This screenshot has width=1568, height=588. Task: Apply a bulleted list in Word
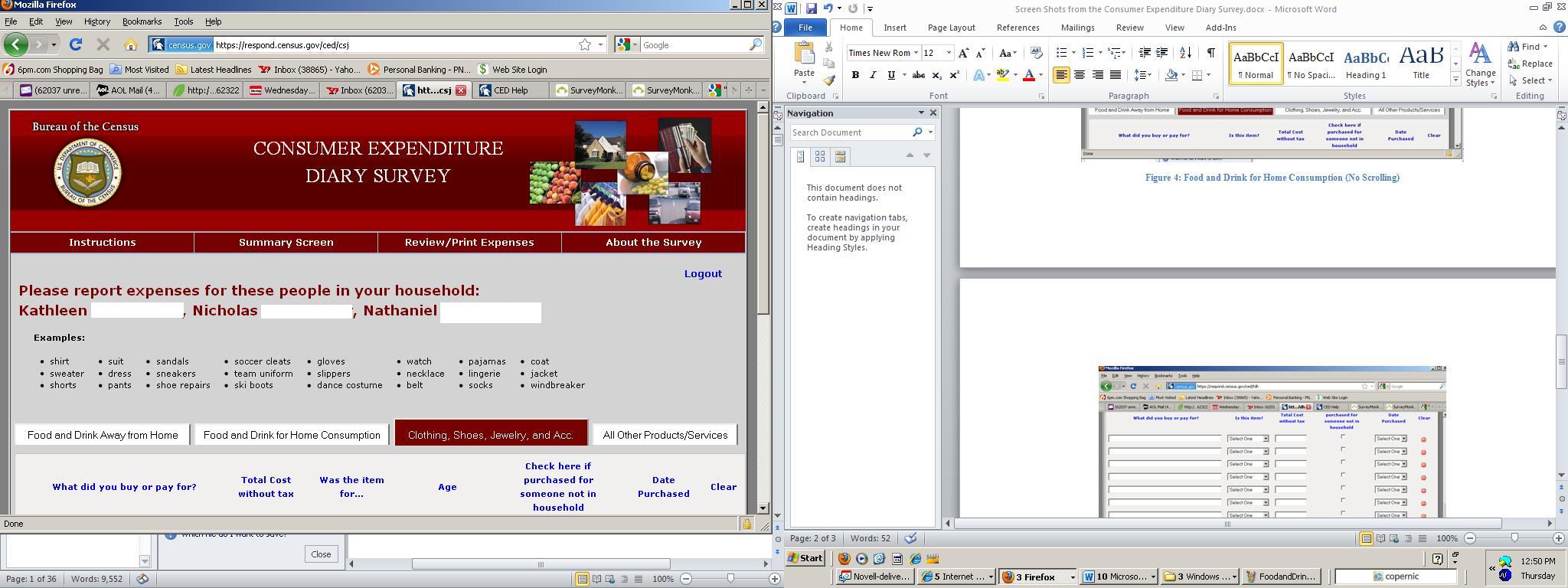1061,53
